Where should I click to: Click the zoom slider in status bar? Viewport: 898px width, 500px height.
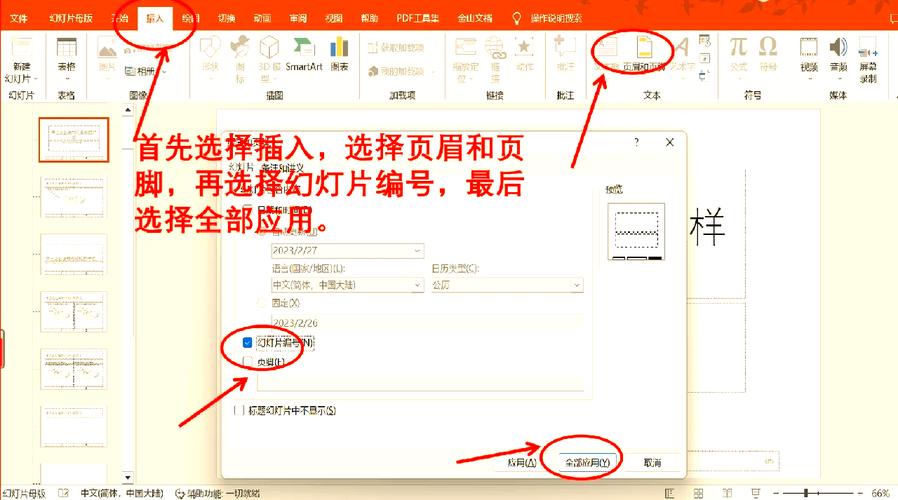[x=818, y=493]
